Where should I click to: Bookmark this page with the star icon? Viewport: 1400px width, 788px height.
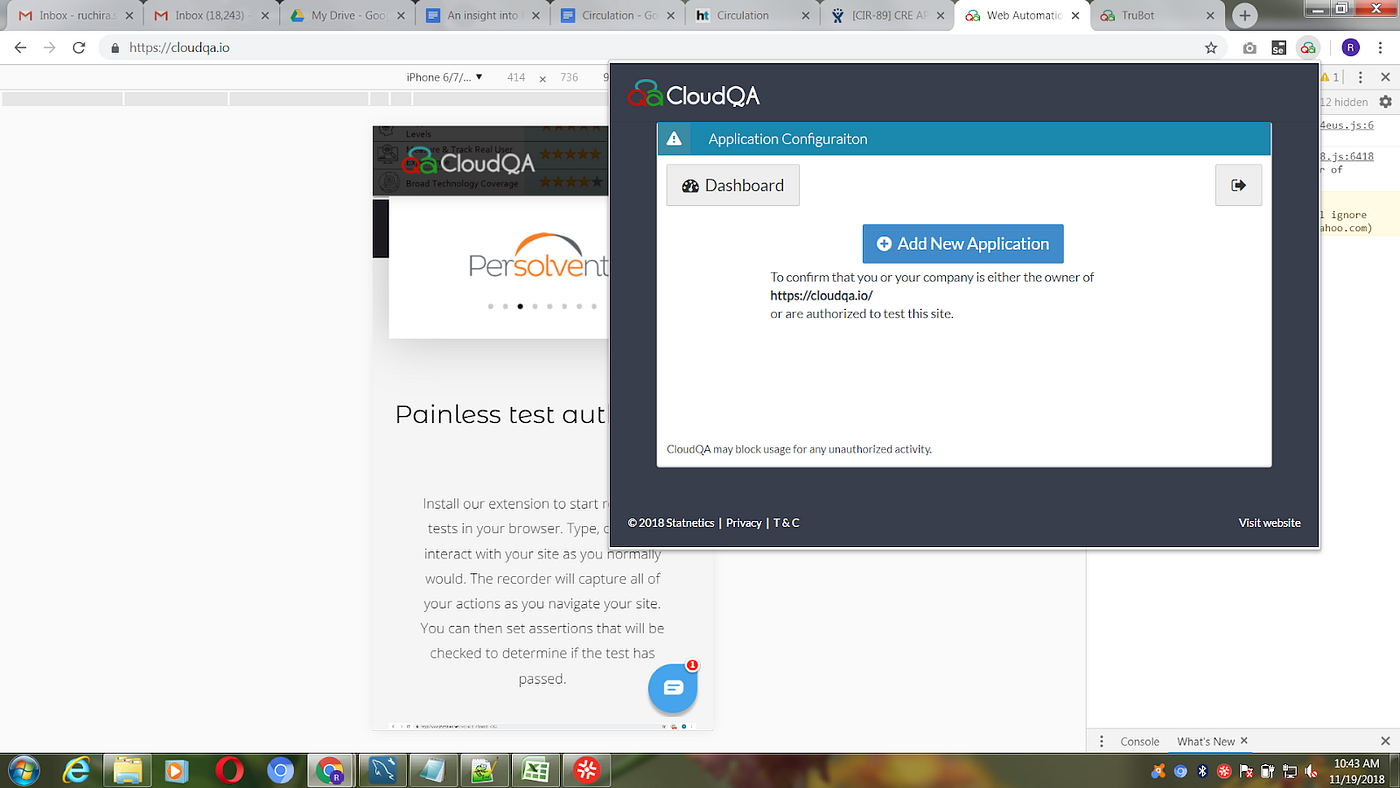(1211, 47)
